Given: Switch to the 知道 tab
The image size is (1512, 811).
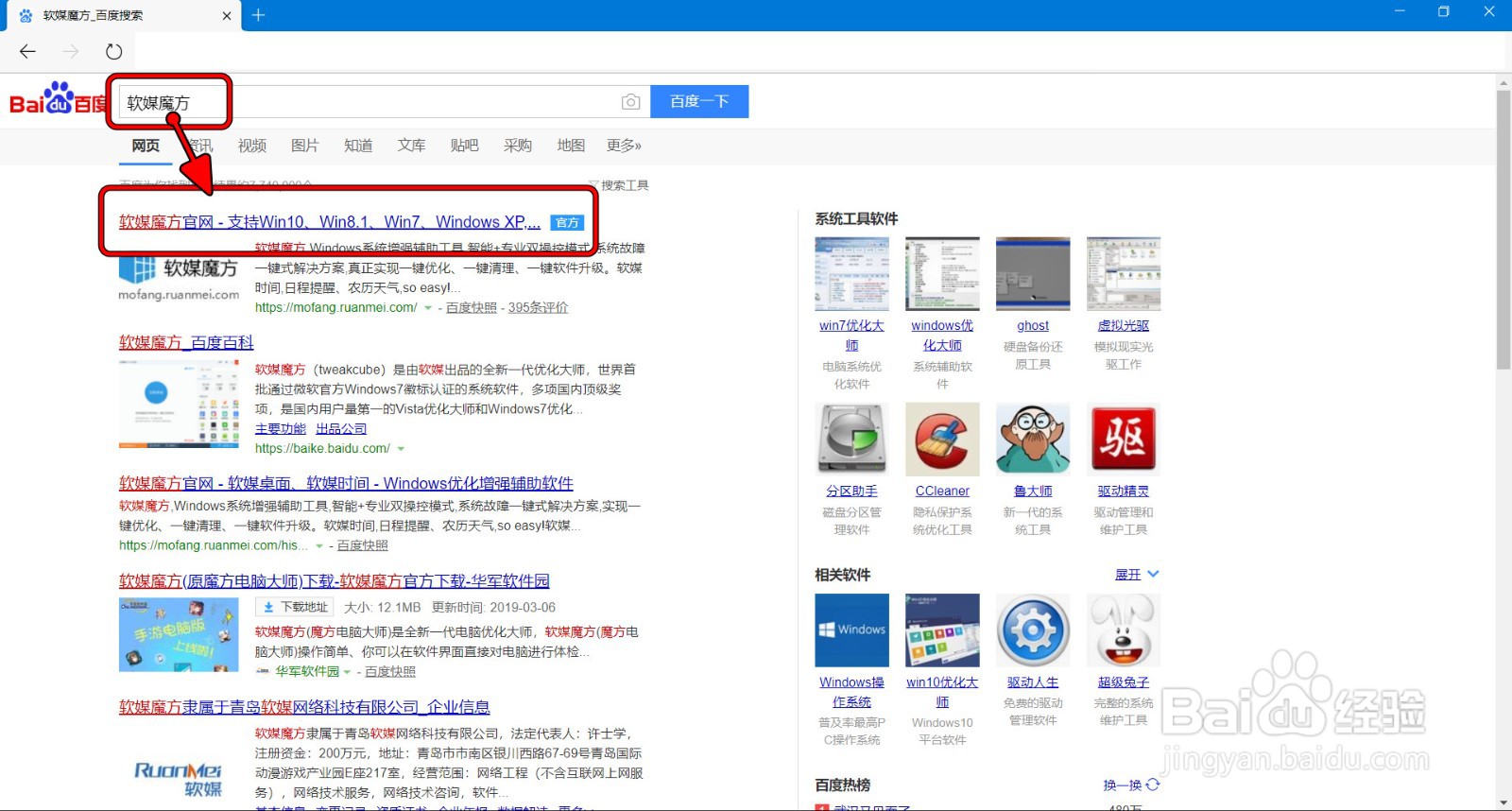Looking at the screenshot, I should (x=358, y=146).
